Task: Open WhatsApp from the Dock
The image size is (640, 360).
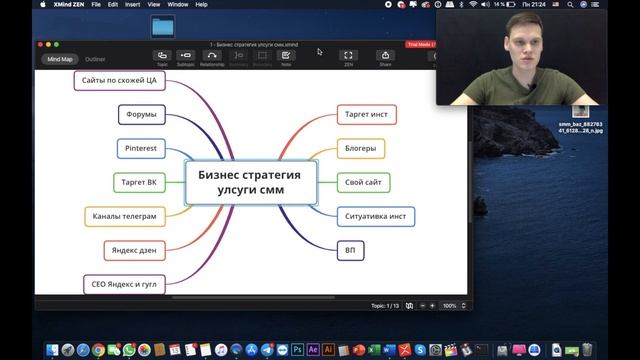Action: tap(129, 350)
